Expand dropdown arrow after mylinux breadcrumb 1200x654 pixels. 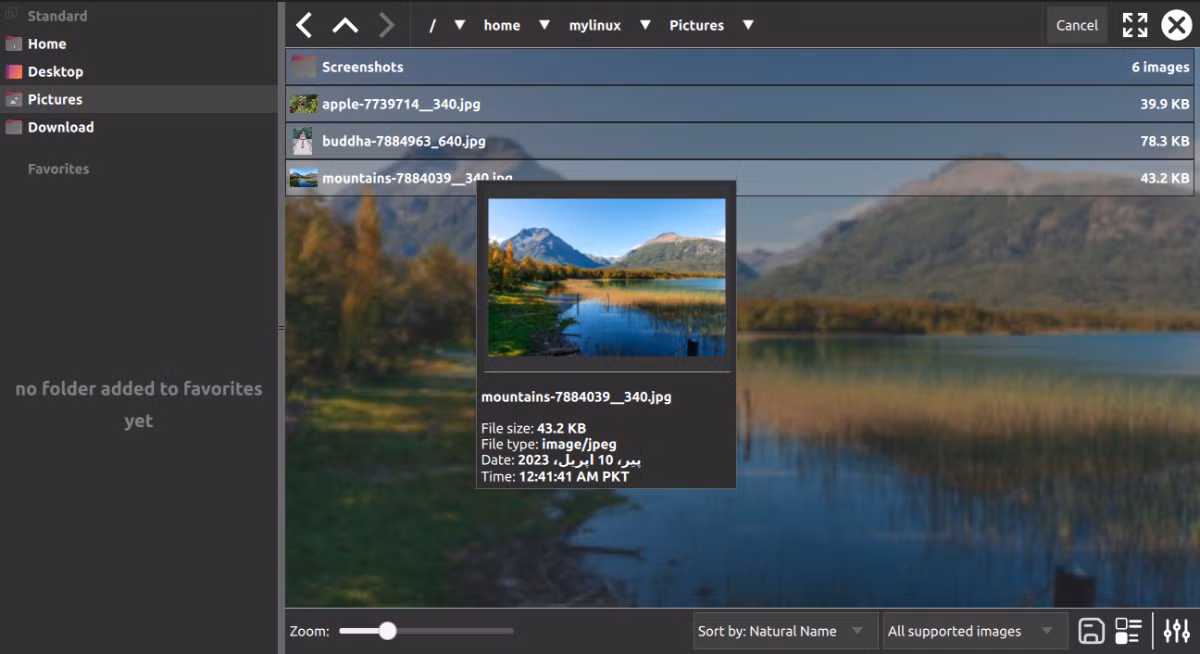pyautogui.click(x=646, y=25)
